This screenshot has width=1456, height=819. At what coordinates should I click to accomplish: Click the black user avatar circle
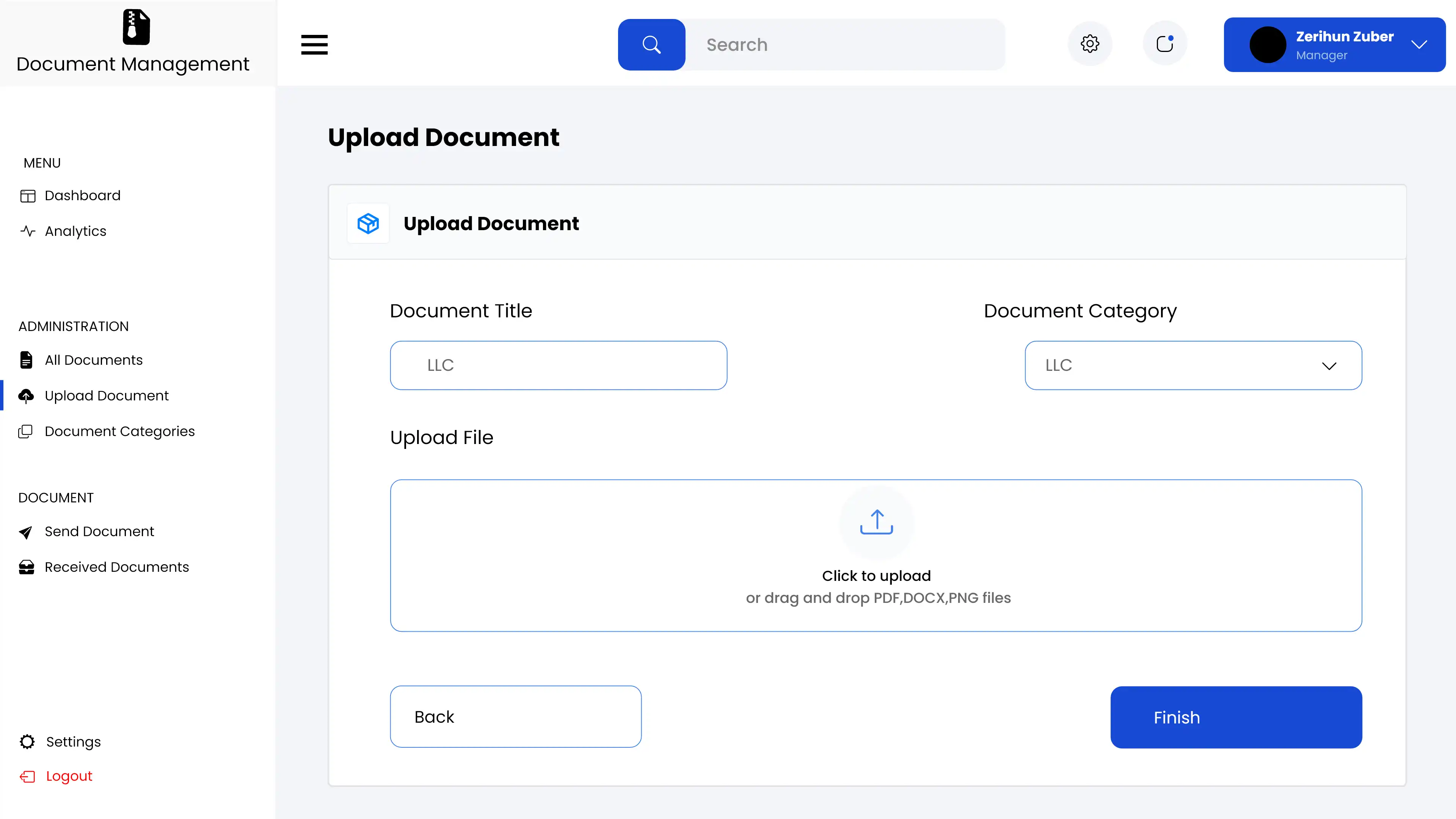click(1267, 45)
